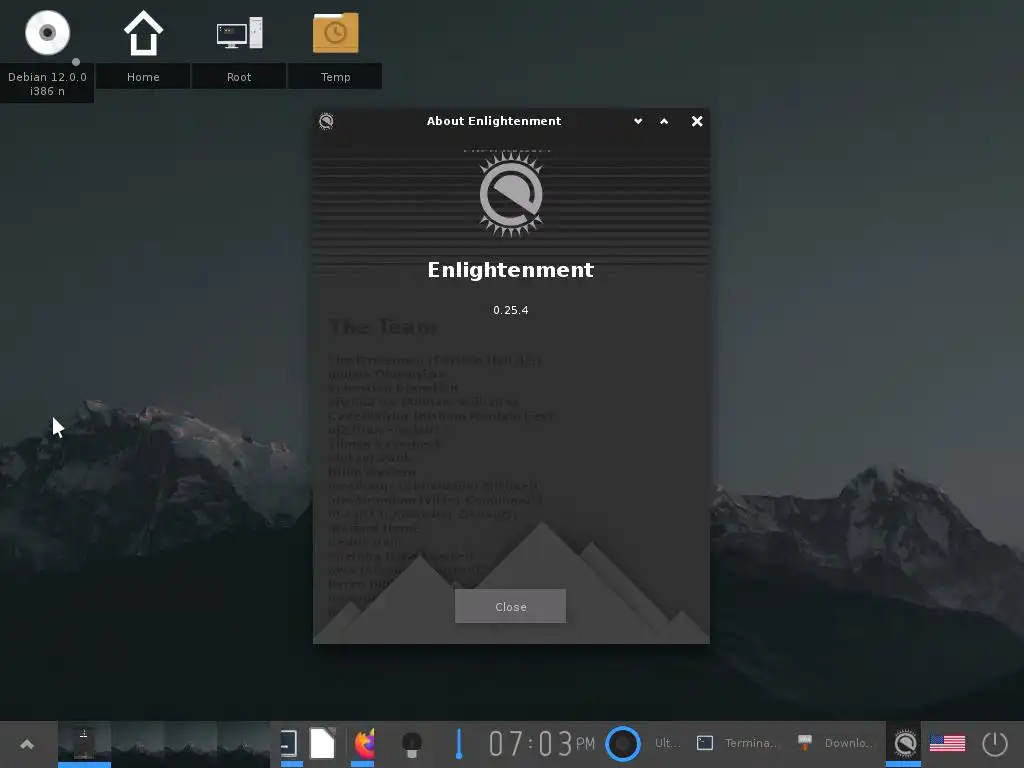Shade About Enlightenment window with down chevron
Image resolution: width=1024 pixels, height=768 pixels.
click(x=638, y=121)
